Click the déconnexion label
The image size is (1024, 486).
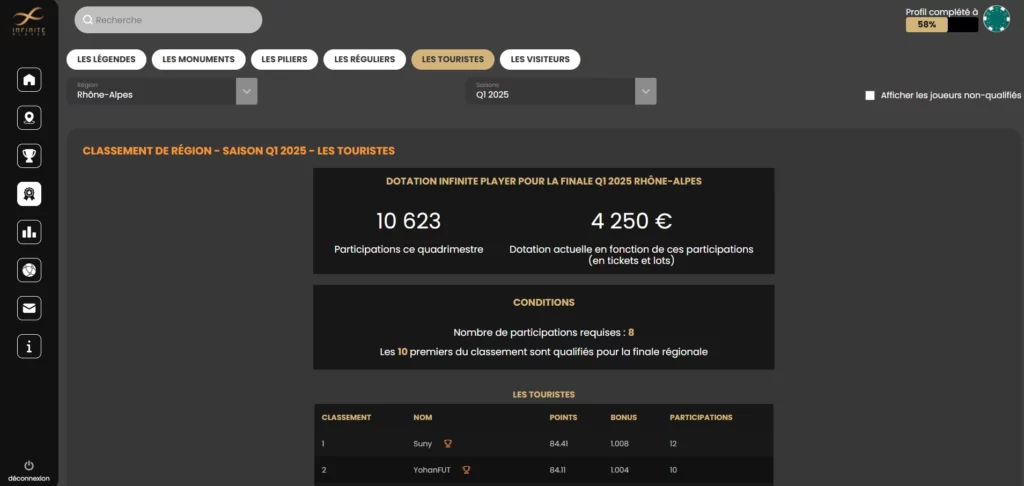[29, 478]
